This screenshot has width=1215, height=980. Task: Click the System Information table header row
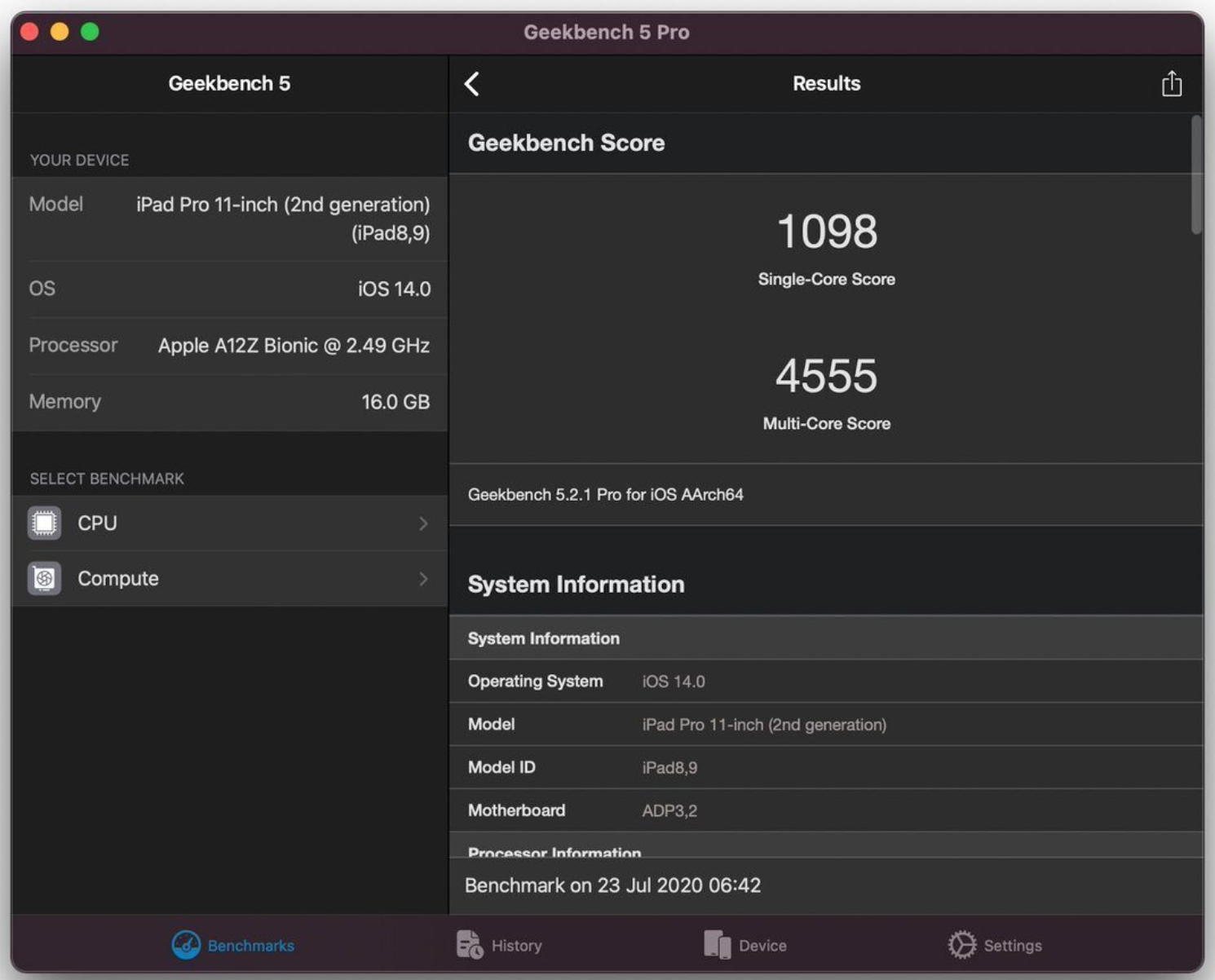[826, 638]
